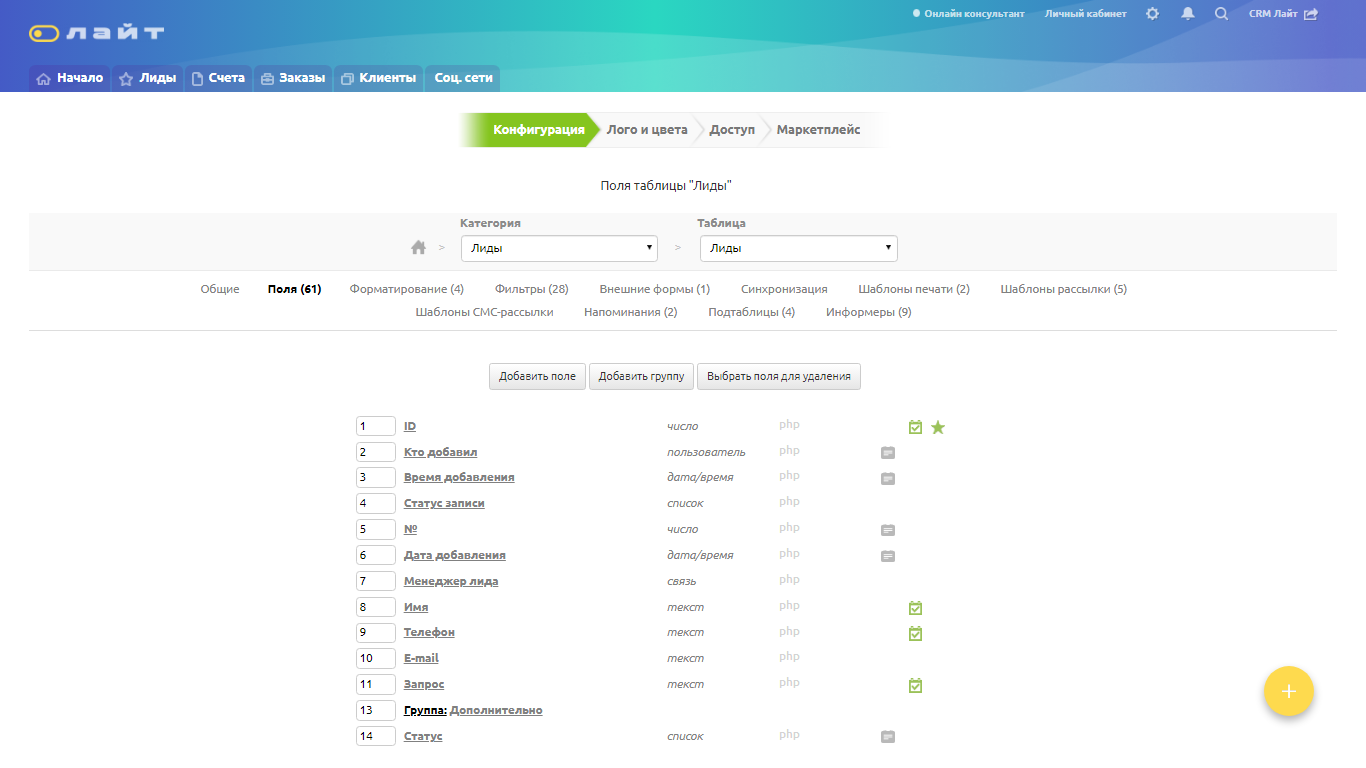The width and height of the screenshot is (1366, 768).
Task: Open the settings gear in header
Action: pos(1152,14)
